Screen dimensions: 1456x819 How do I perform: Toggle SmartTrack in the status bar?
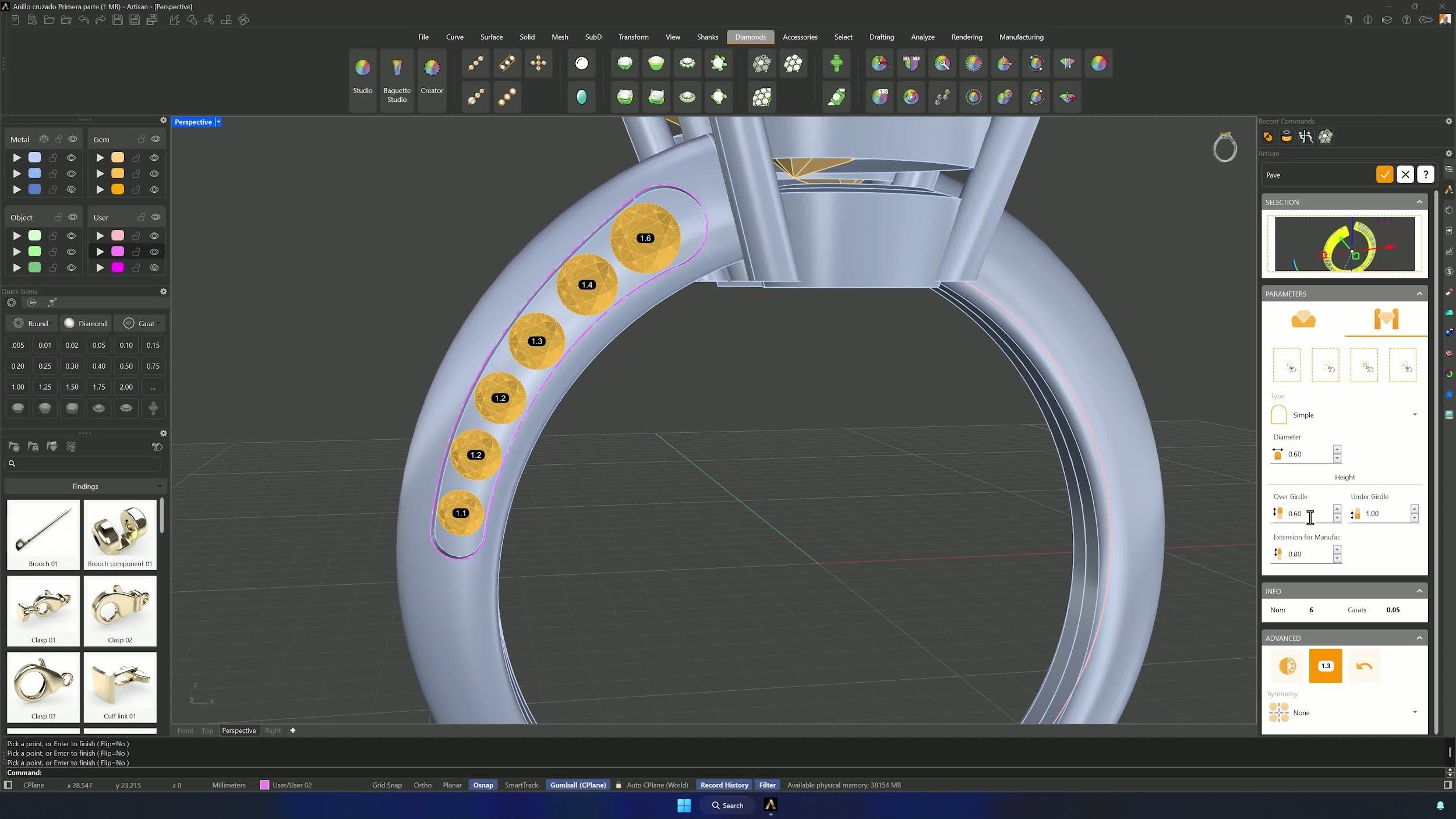coord(521,785)
